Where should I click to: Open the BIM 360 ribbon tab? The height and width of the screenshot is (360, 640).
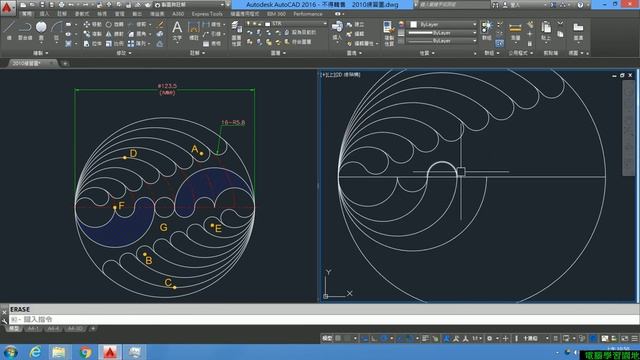pyautogui.click(x=276, y=14)
